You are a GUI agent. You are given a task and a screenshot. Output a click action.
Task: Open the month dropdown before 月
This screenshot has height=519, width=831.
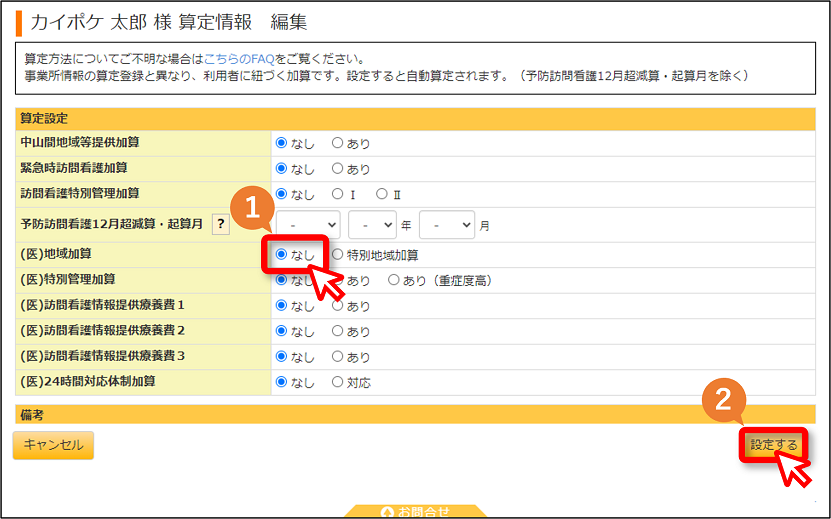coord(446,225)
